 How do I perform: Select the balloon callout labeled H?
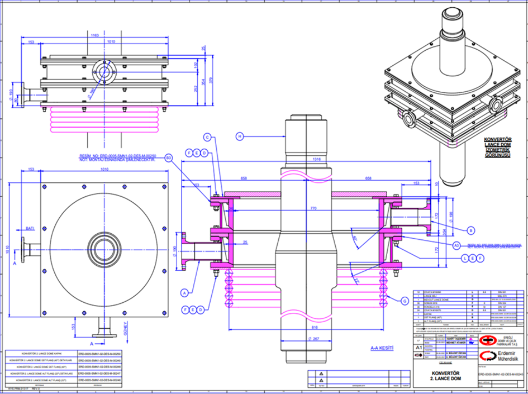240,136
